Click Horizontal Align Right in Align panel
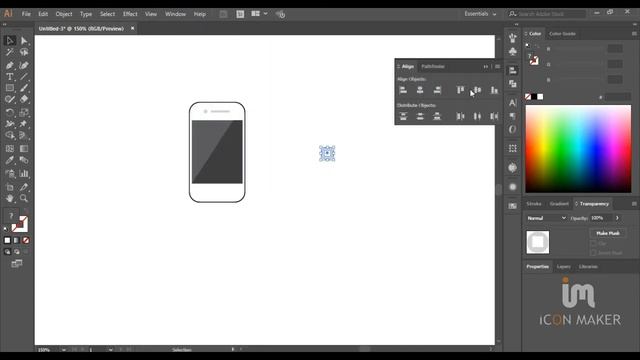The image size is (640, 360). click(x=437, y=90)
